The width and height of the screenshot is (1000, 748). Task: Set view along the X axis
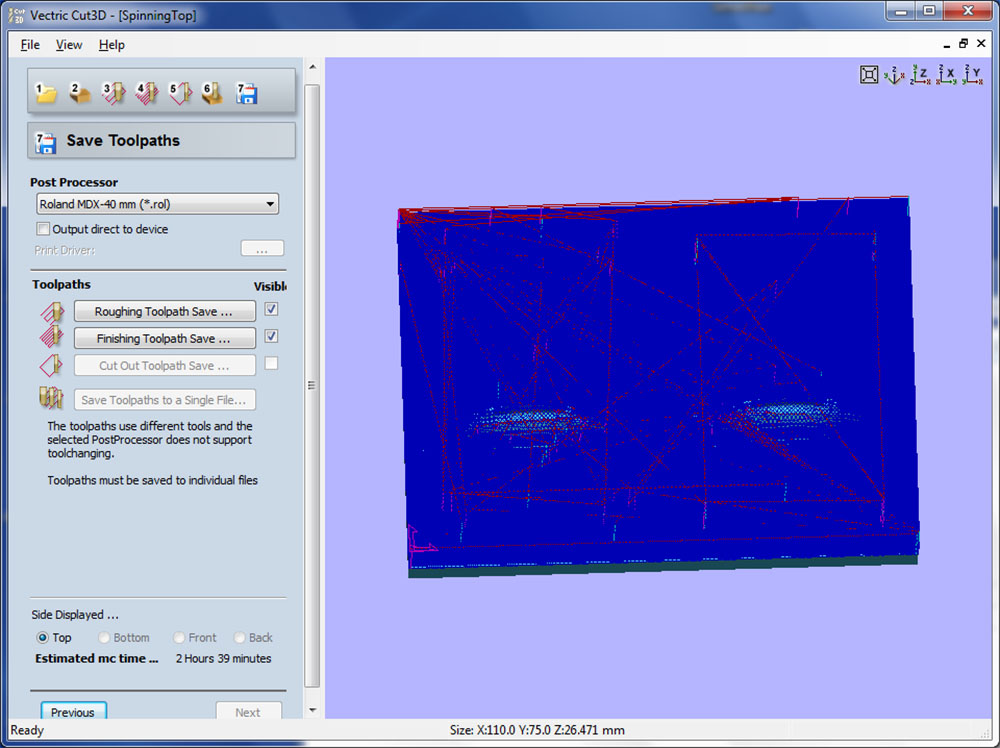coord(946,75)
